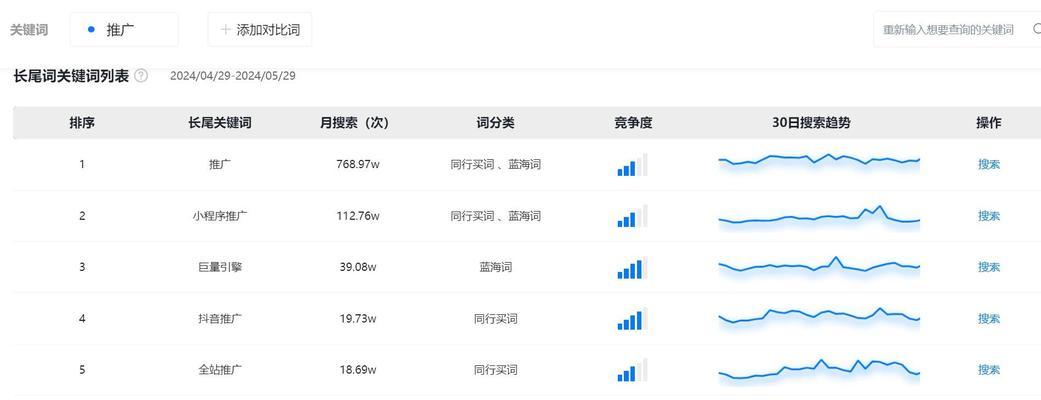Click 添加对比词 to add a comparison word
Viewport: 1041px width, 400px height.
[x=260, y=30]
